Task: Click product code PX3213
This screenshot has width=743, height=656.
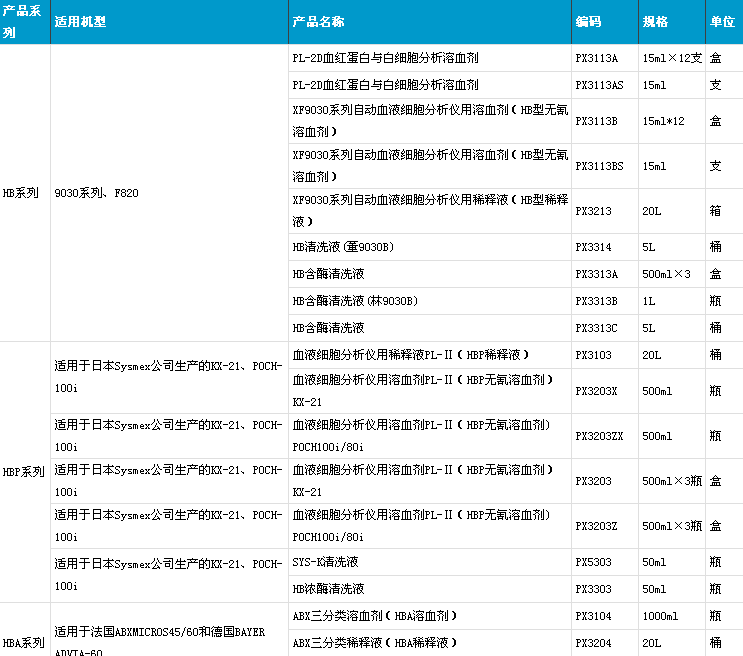Action: pyautogui.click(x=593, y=211)
